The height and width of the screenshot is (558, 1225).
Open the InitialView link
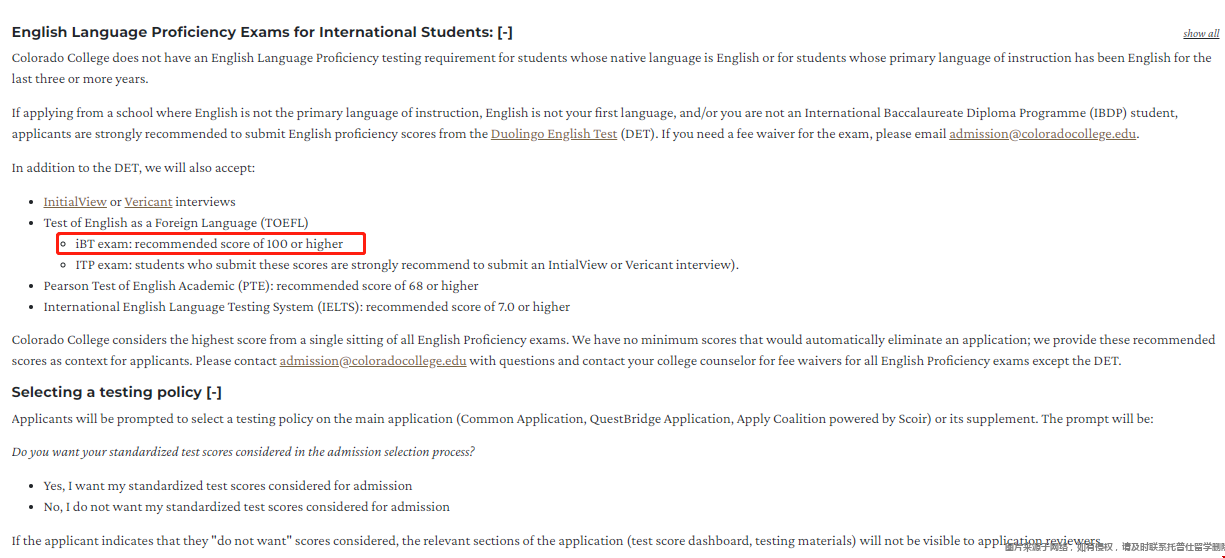click(75, 202)
